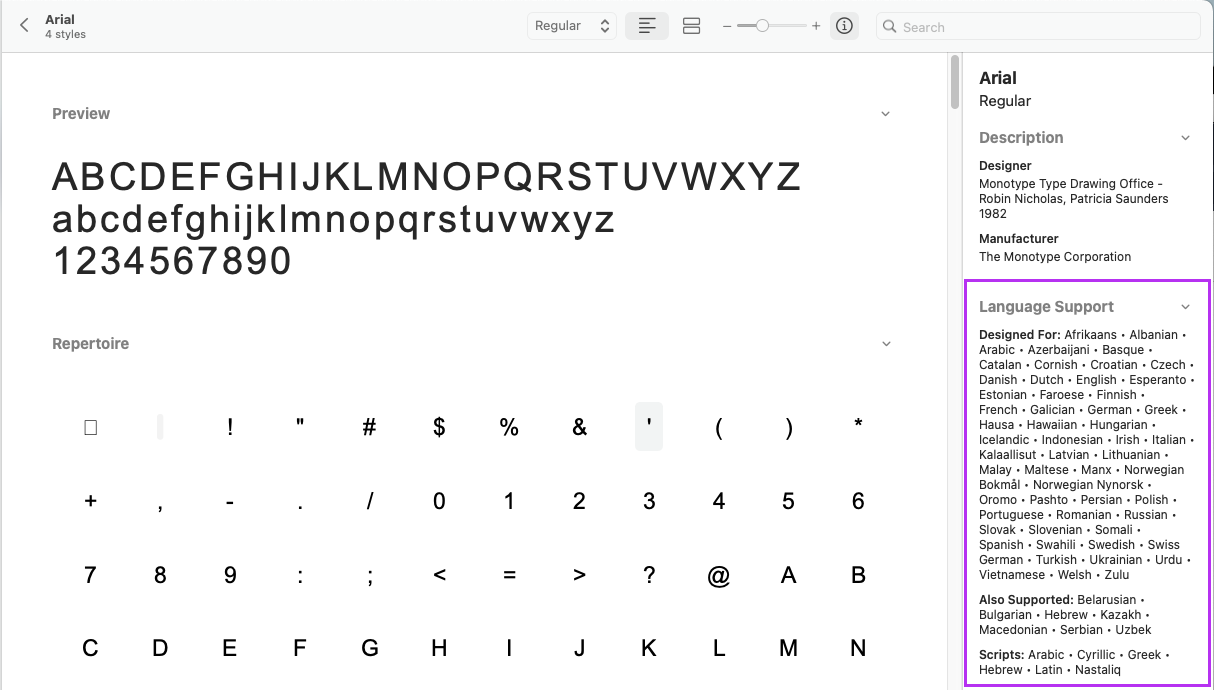This screenshot has height=690, width=1214.
Task: Select the apostrophe glyph in the repertoire
Action: pos(649,427)
